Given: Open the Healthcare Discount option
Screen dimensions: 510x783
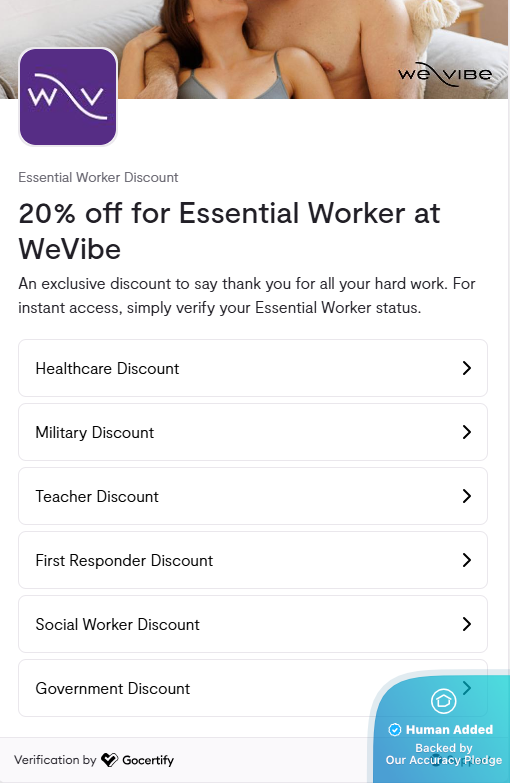Looking at the screenshot, I should click(x=253, y=368).
